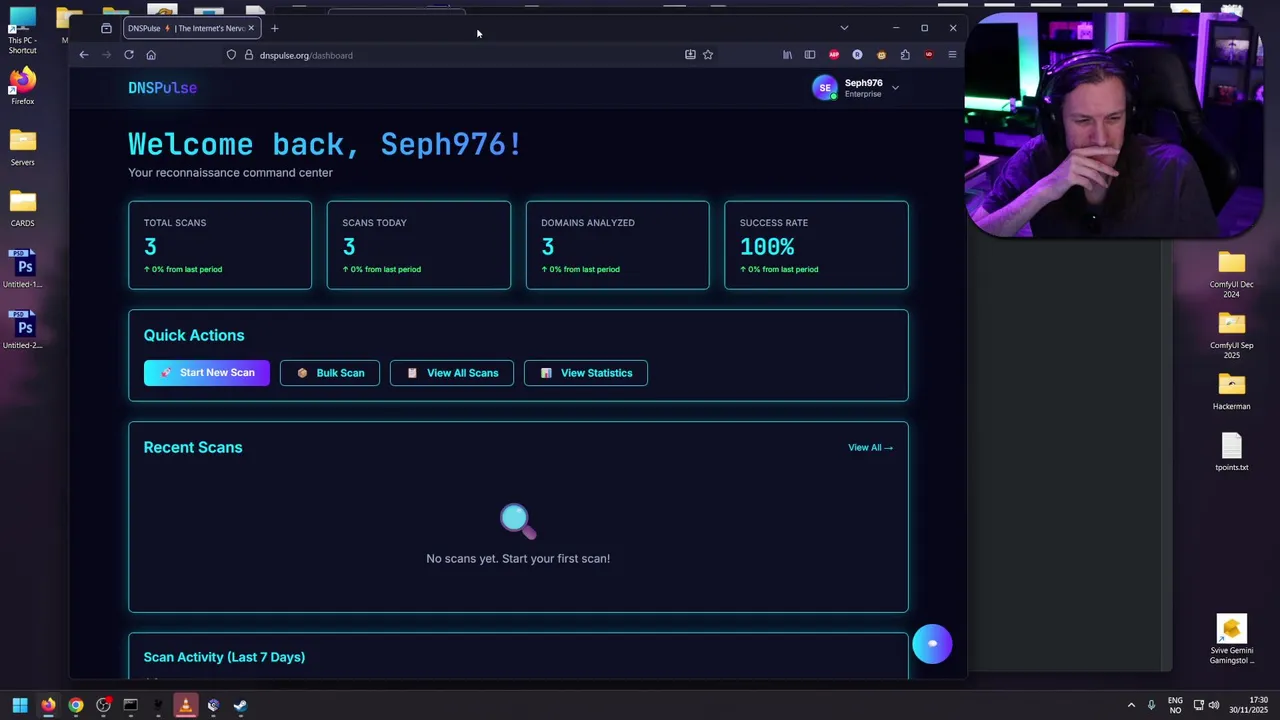Click the Domains Analyzed stat card

tap(618, 245)
